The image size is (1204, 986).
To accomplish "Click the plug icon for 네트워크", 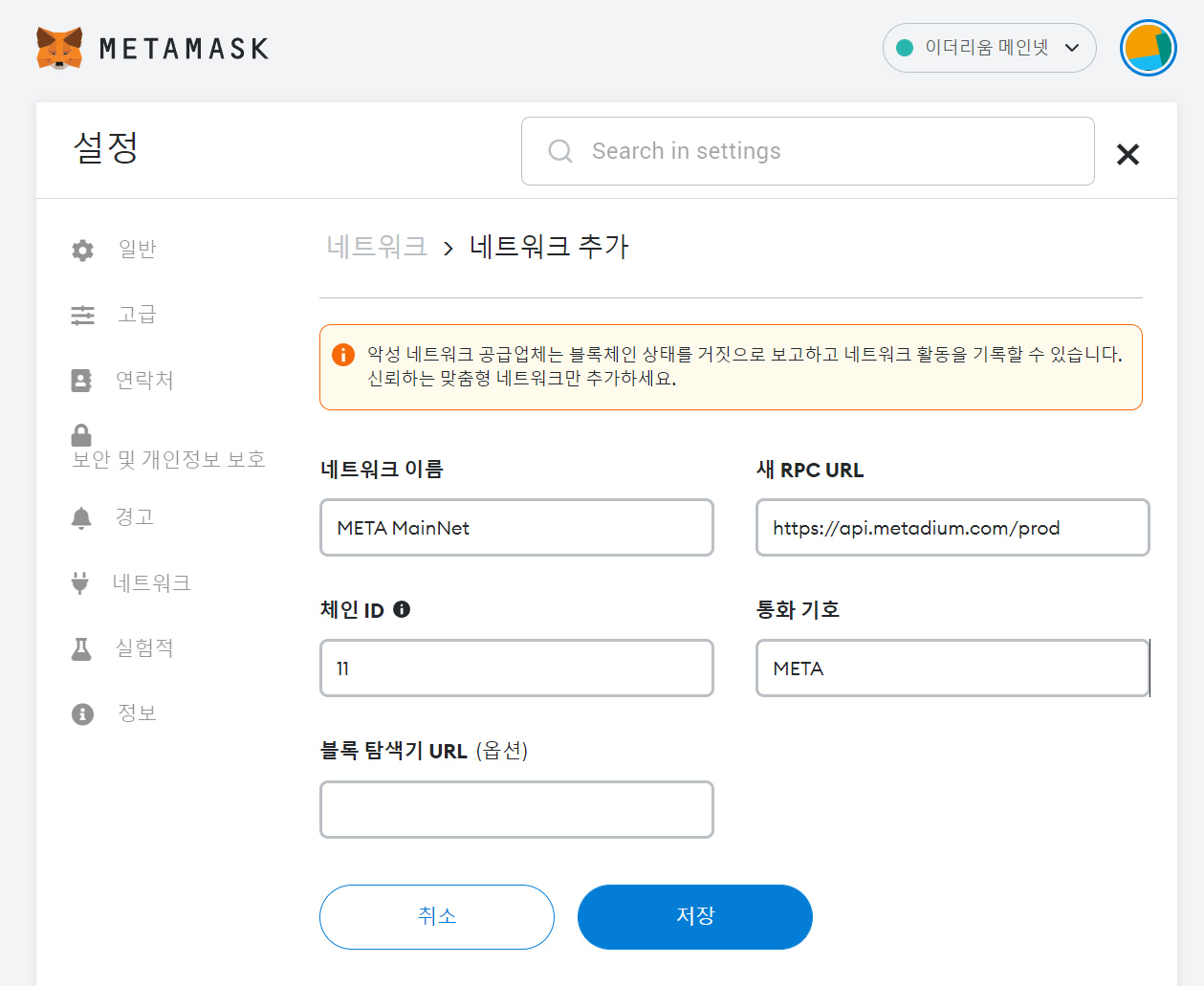I will click(80, 582).
